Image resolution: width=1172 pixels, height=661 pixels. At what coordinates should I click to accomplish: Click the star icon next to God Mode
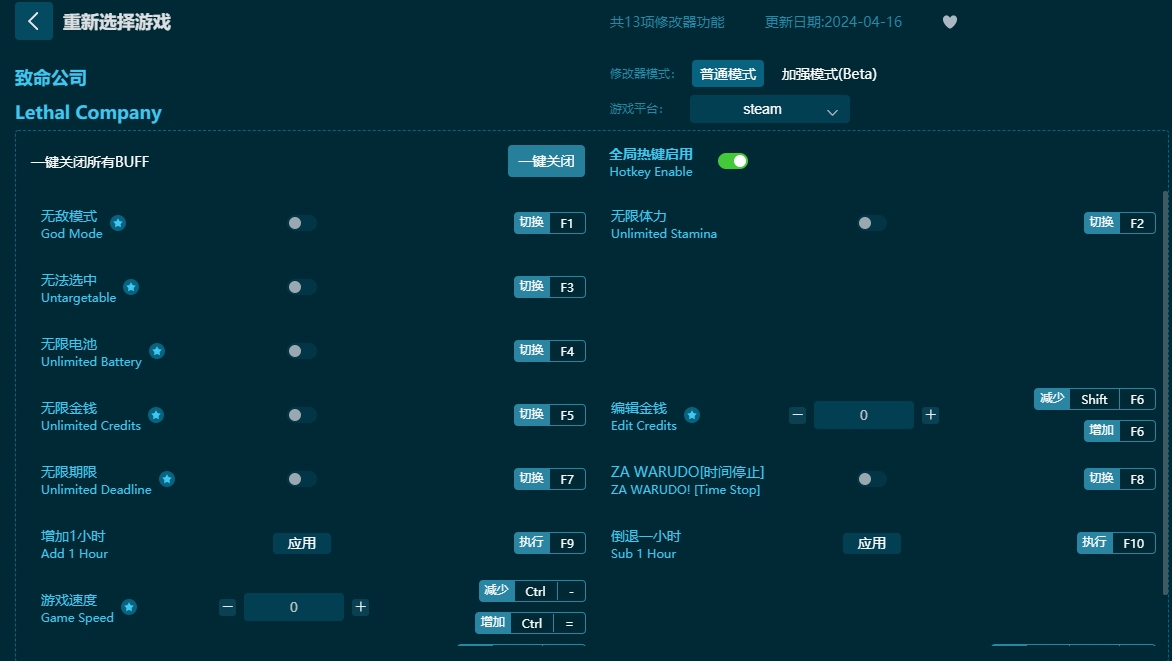click(x=117, y=224)
